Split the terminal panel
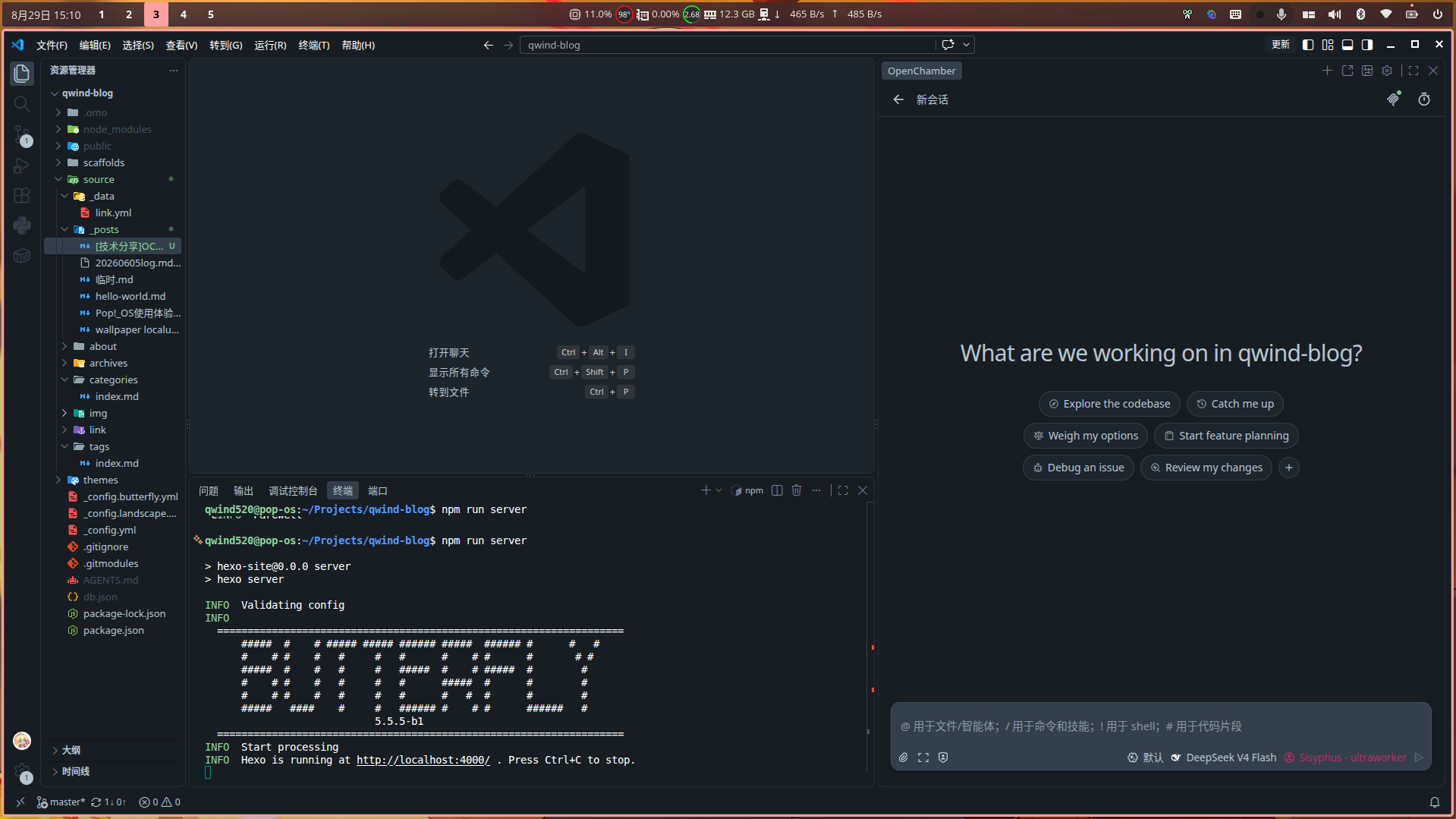Viewport: 1456px width, 819px height. tap(777, 490)
